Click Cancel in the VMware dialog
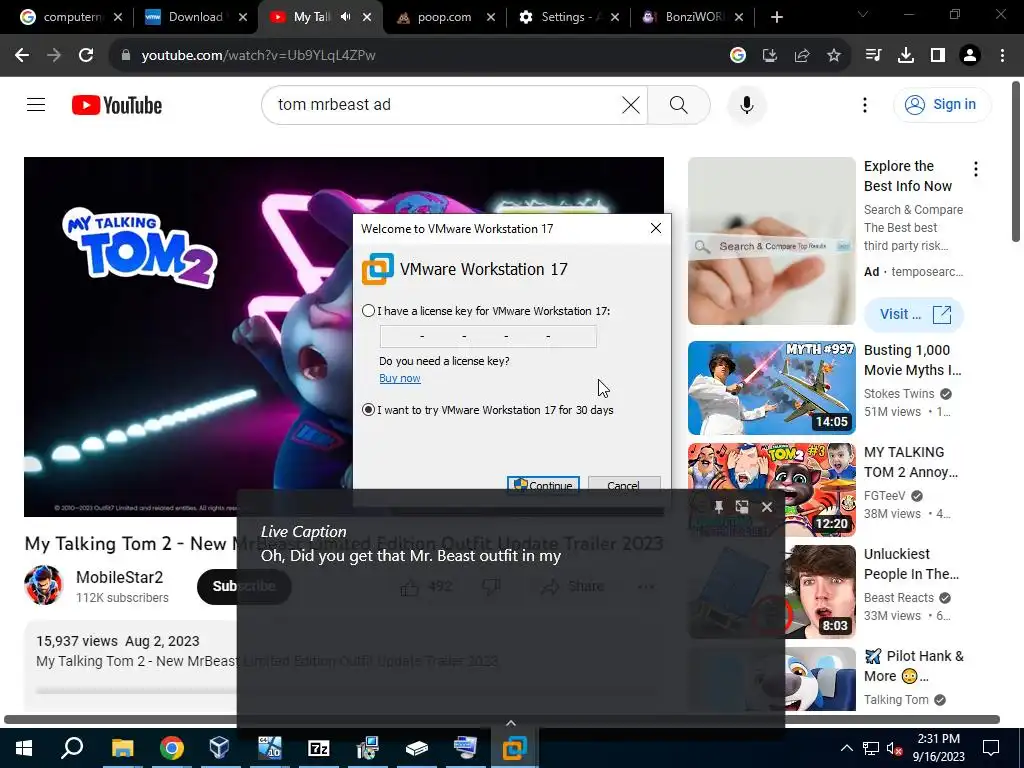The height and width of the screenshot is (768, 1024). tap(624, 484)
